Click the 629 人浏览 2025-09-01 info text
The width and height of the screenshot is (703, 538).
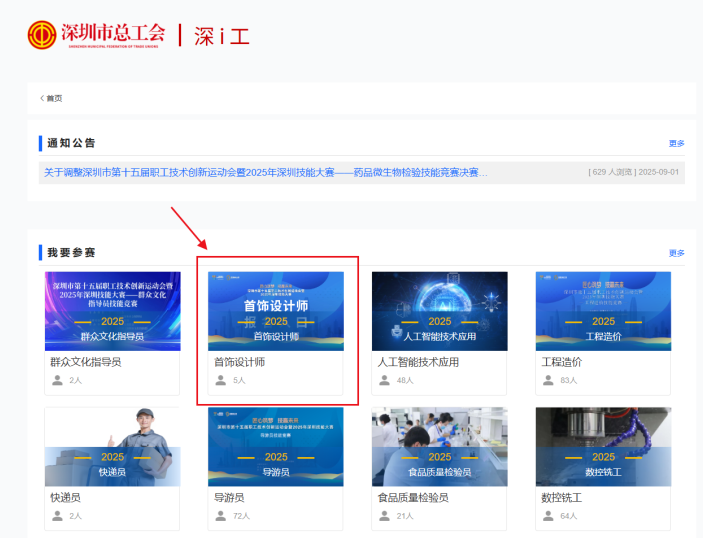634,172
